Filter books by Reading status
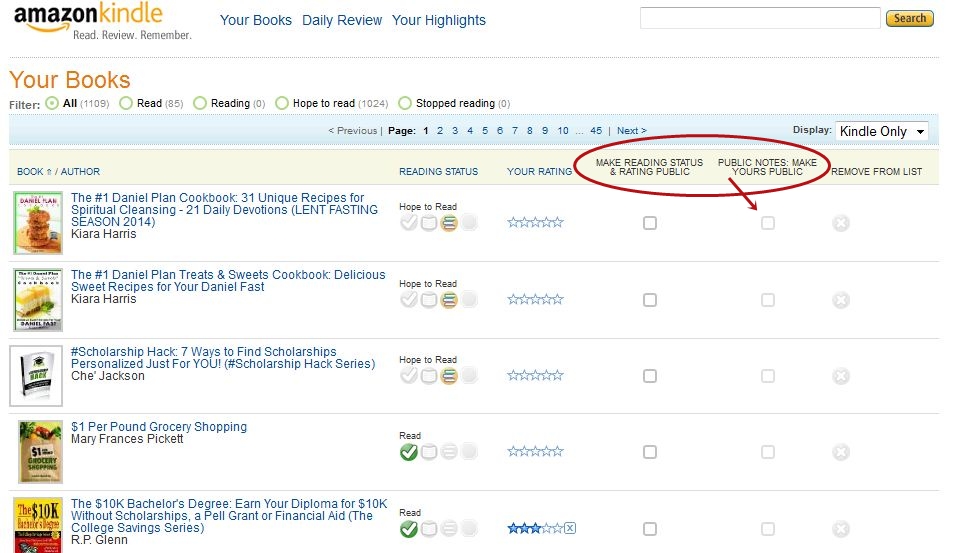954x553 pixels. click(x=200, y=103)
